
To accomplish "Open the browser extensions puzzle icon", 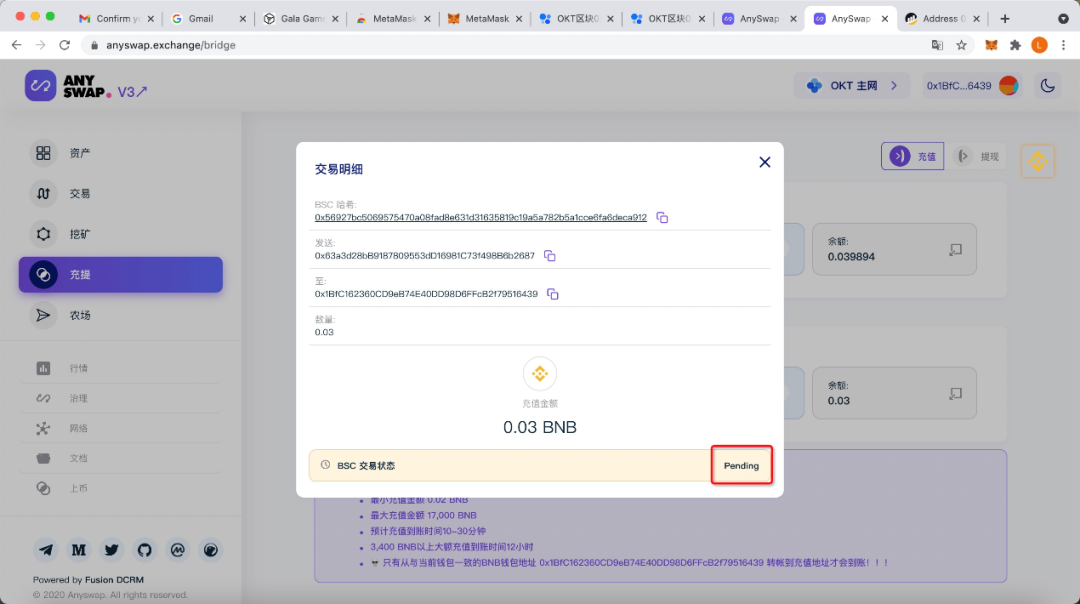I will [1015, 45].
